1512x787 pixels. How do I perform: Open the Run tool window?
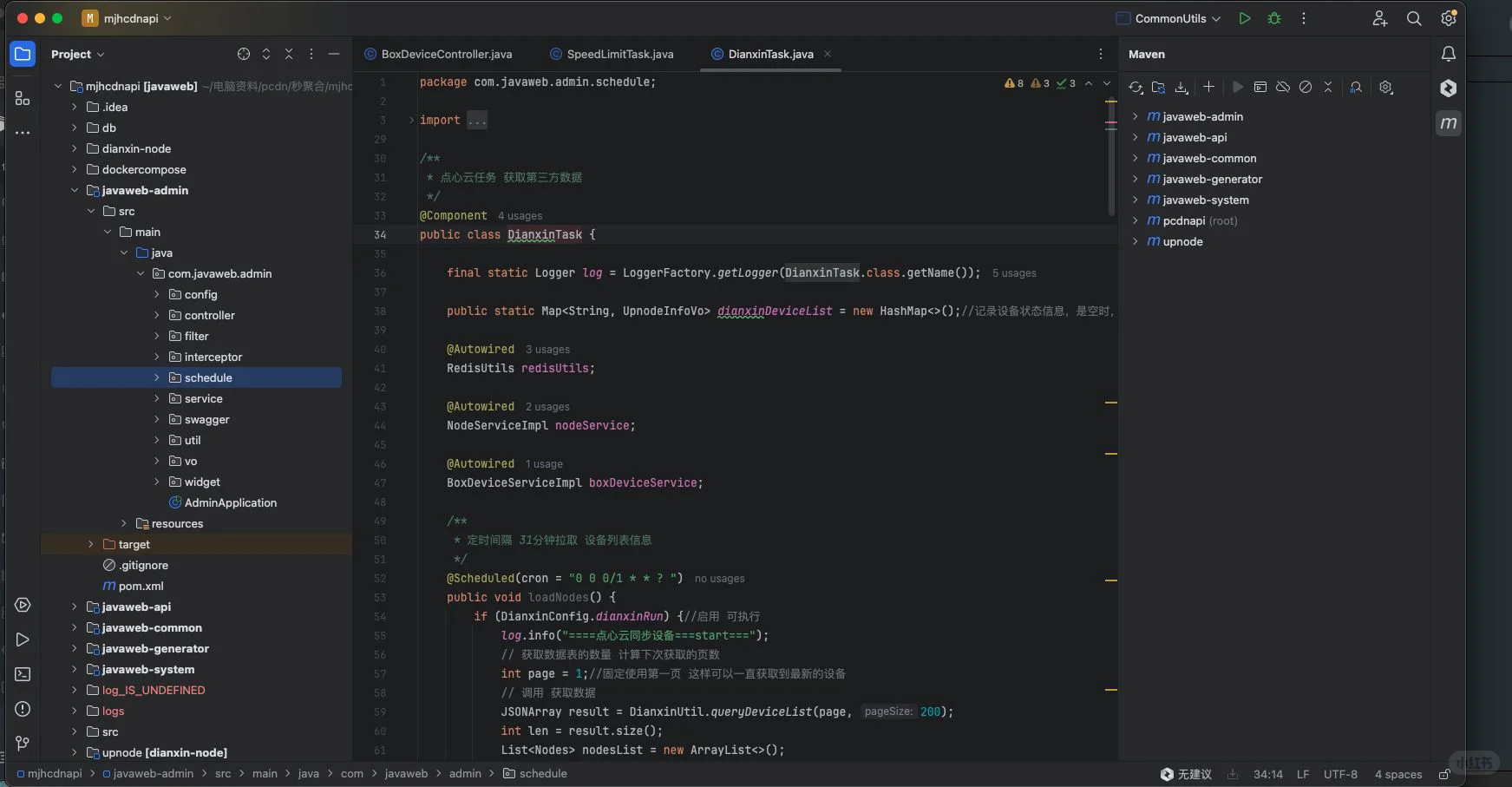pyautogui.click(x=23, y=639)
